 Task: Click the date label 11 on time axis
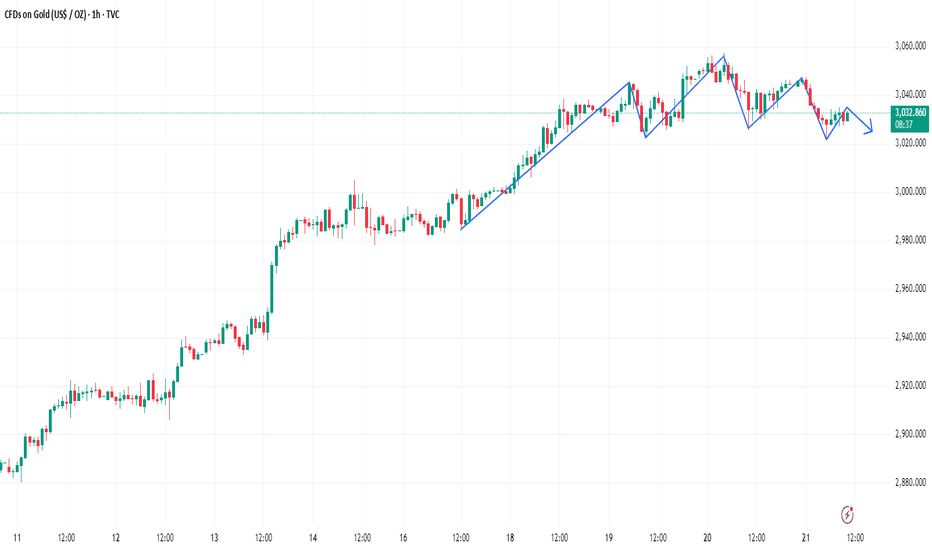(17, 538)
